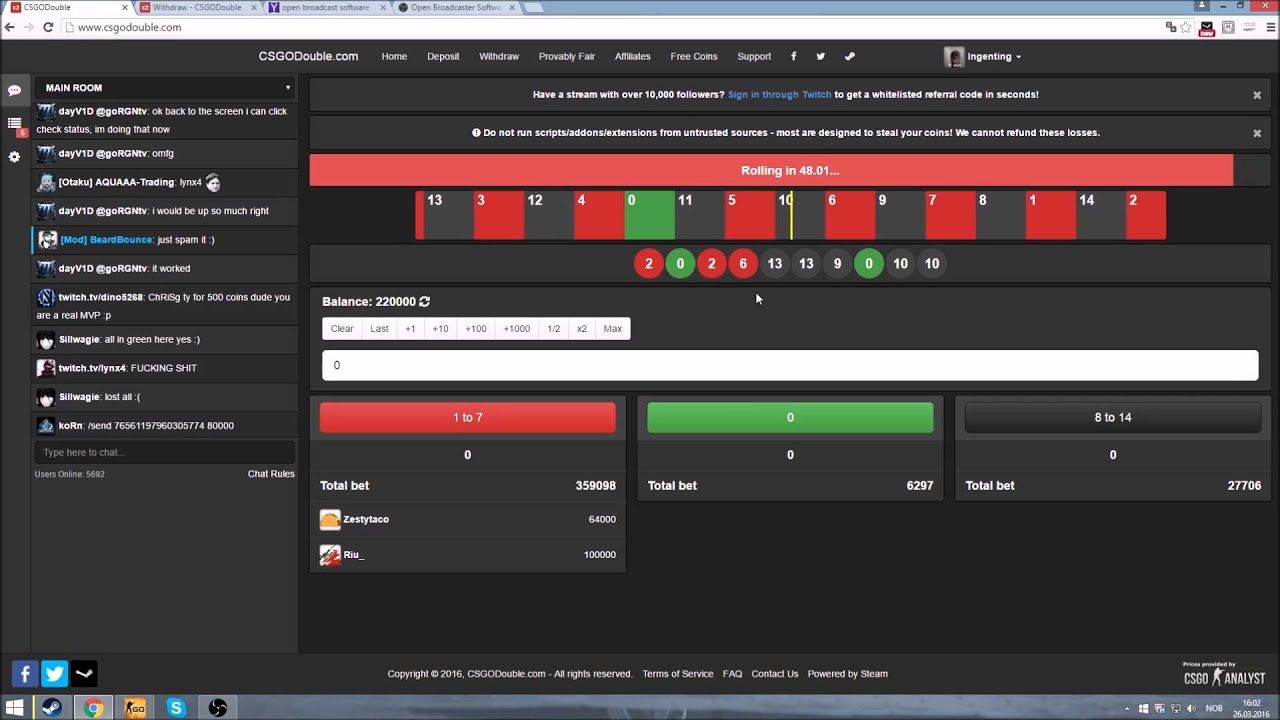Screen dimensions: 1280x720
Task: Open Steam from the taskbar
Action: (x=52, y=708)
